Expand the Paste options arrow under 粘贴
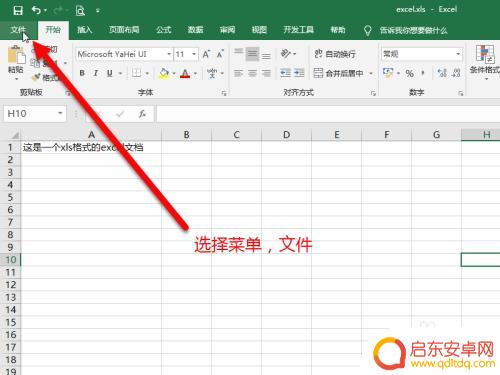 16,79
